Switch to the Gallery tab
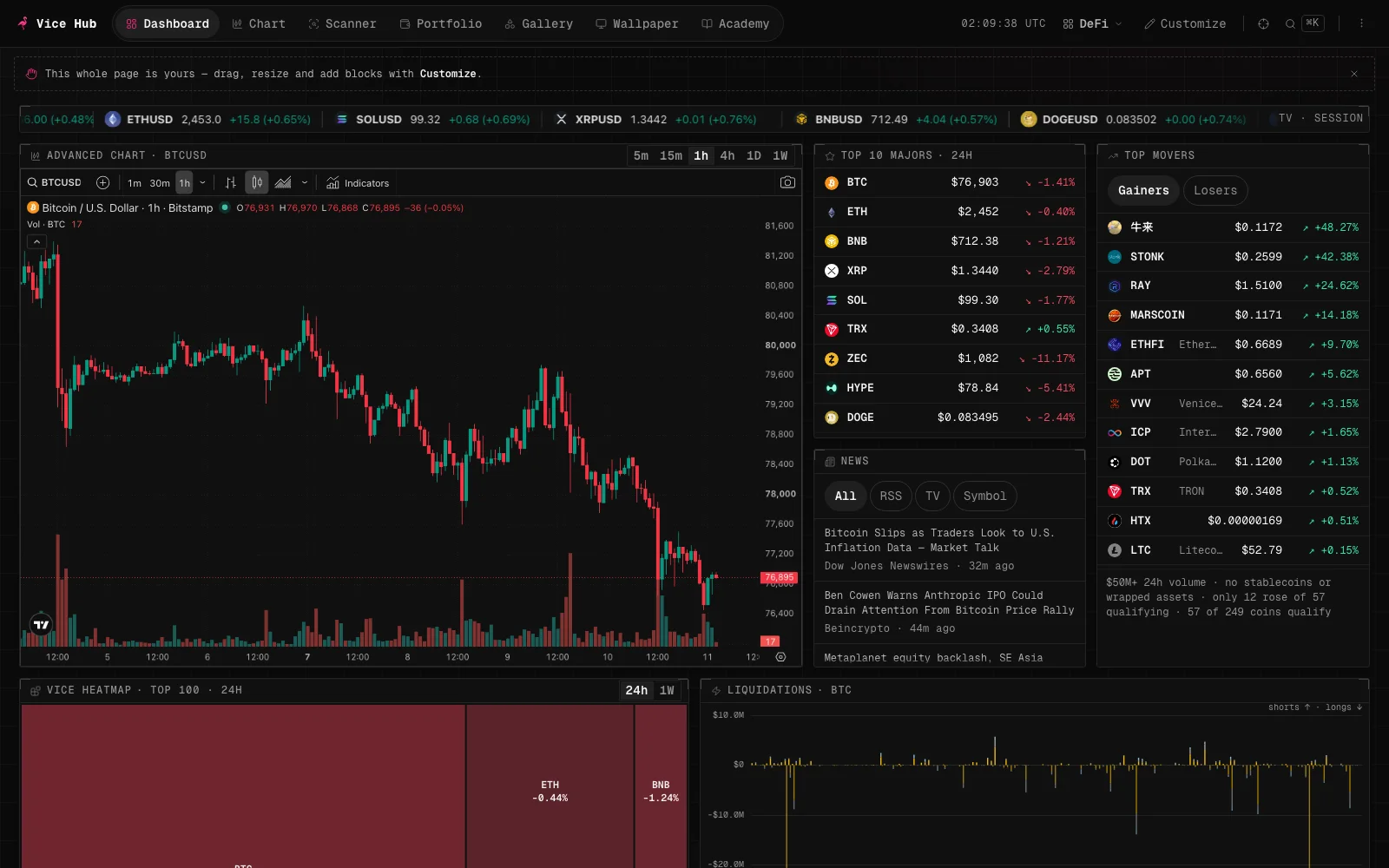This screenshot has width=1389, height=868. tap(538, 23)
